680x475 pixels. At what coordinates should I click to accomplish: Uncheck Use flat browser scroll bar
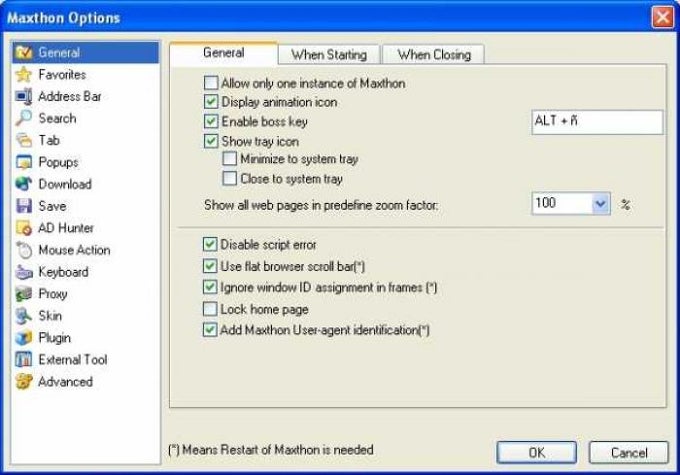coord(210,266)
